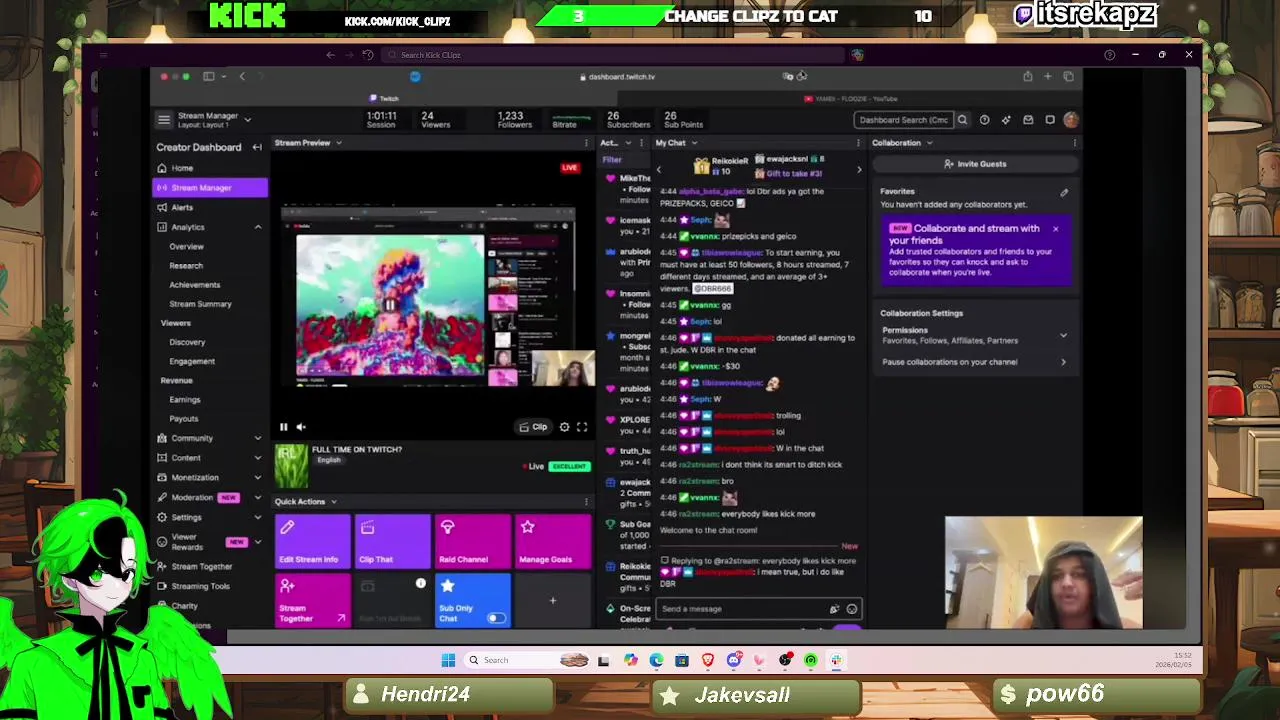Screen dimensions: 1280x720
Task: Open the Activity Feed panel dropdown
Action: 627,143
